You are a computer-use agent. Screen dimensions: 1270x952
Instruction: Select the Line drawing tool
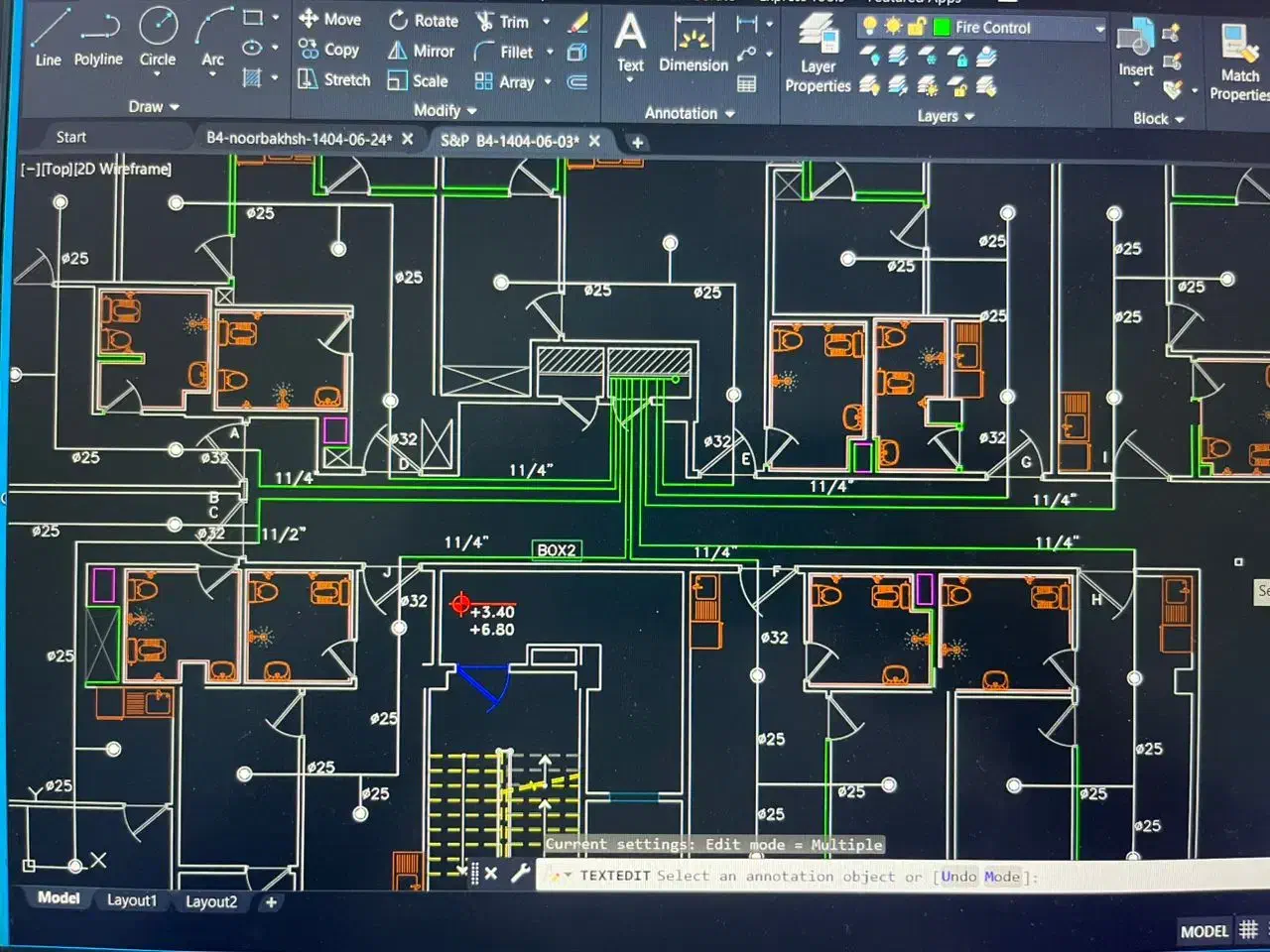[x=48, y=38]
